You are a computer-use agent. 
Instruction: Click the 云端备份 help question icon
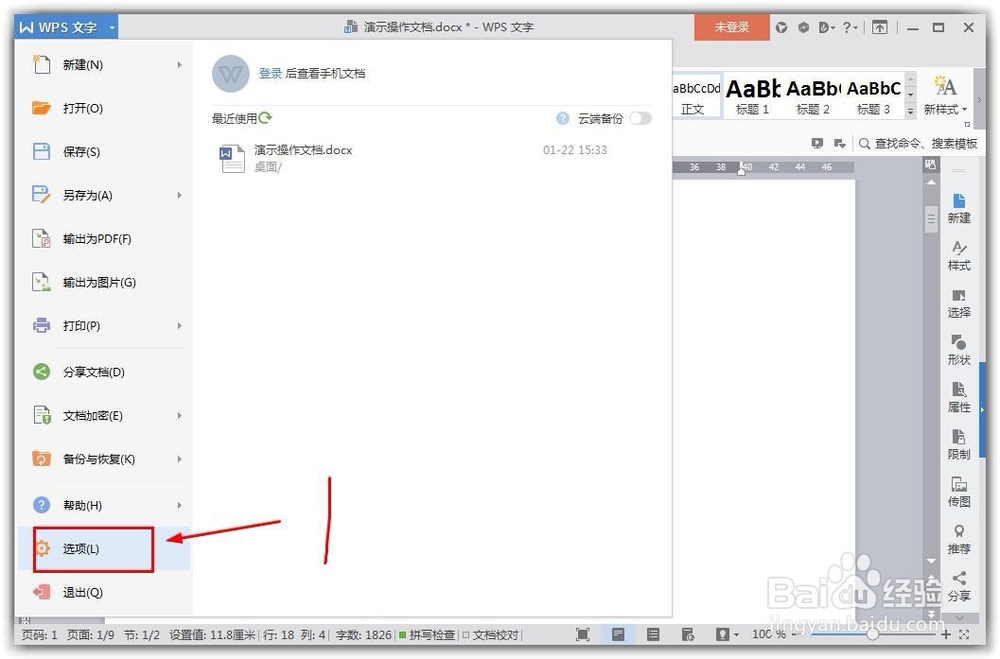pyautogui.click(x=562, y=118)
